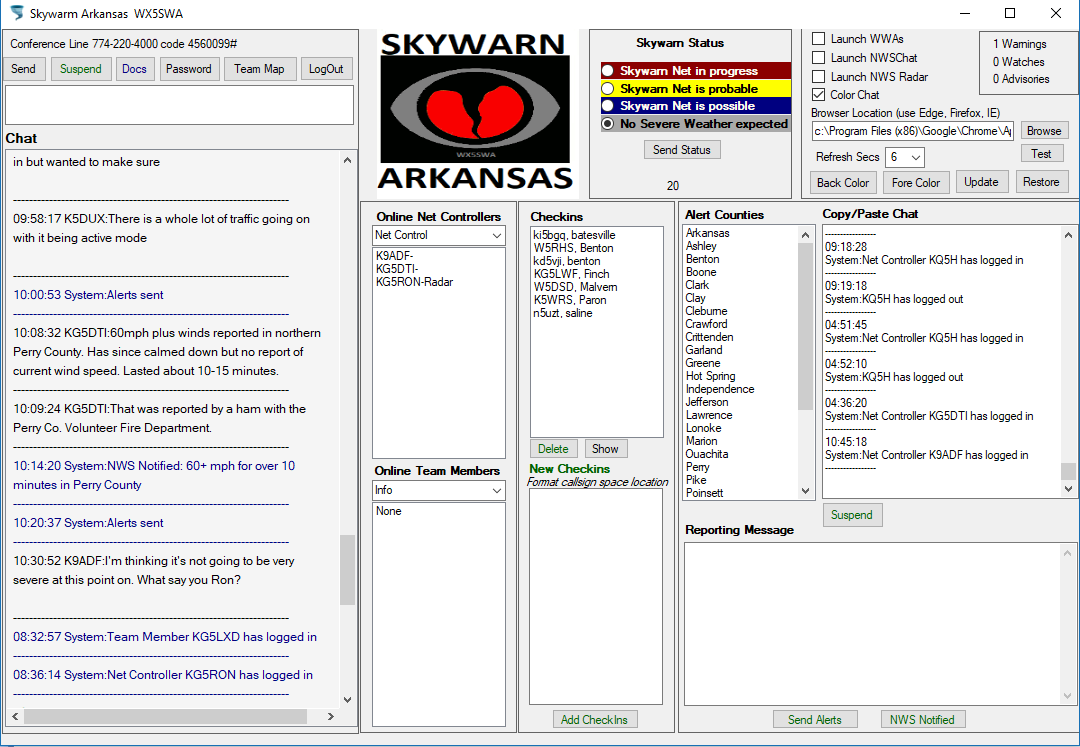Click the Send Status button
Viewport: 1080px width, 747px height.
pos(682,149)
